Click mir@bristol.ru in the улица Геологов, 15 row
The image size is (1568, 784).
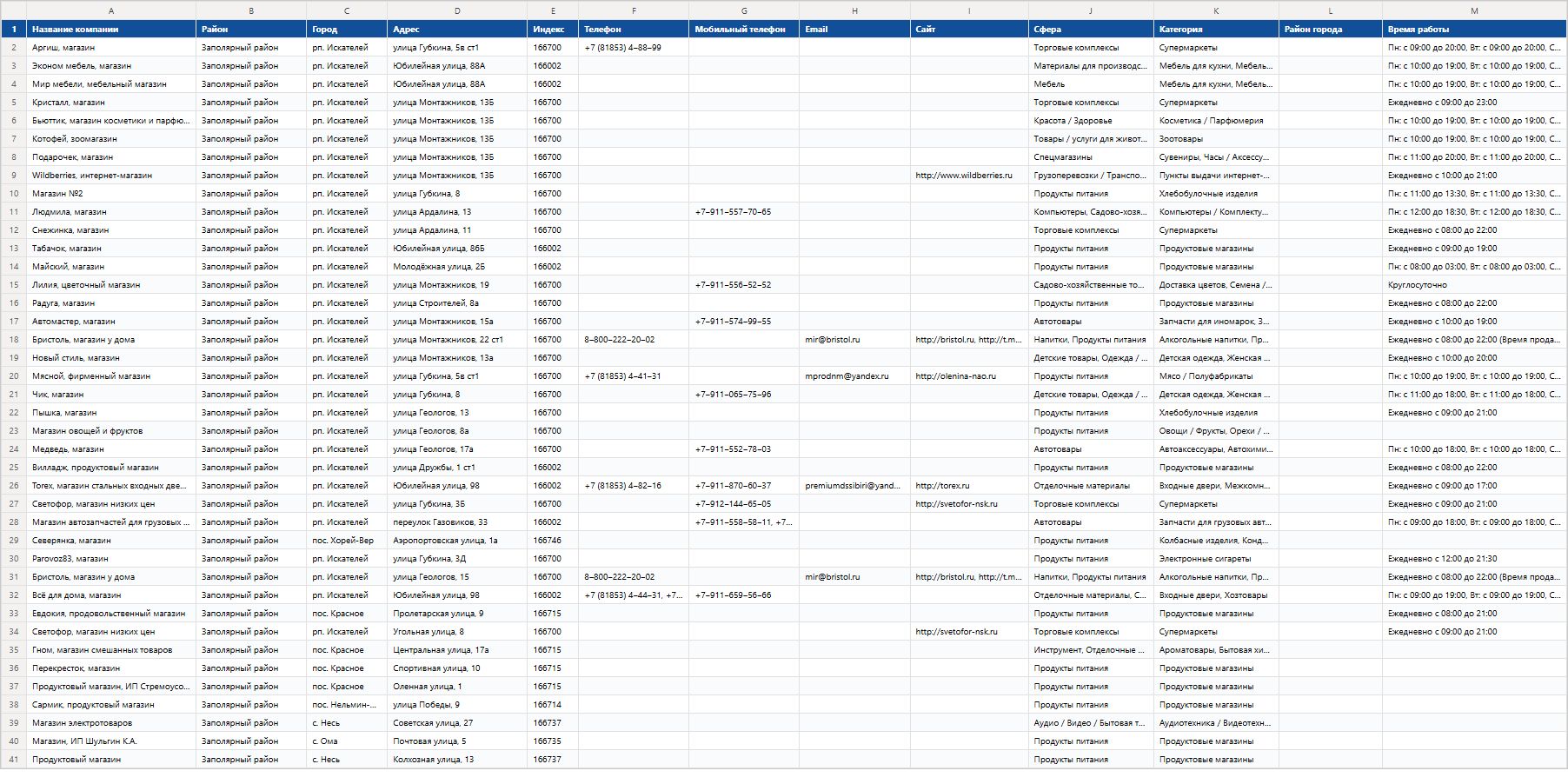(832, 577)
